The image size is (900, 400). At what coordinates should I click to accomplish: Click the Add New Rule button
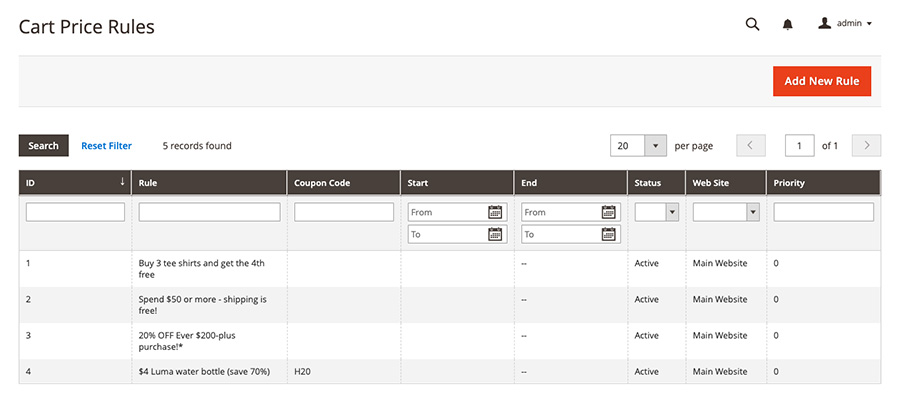(x=821, y=81)
